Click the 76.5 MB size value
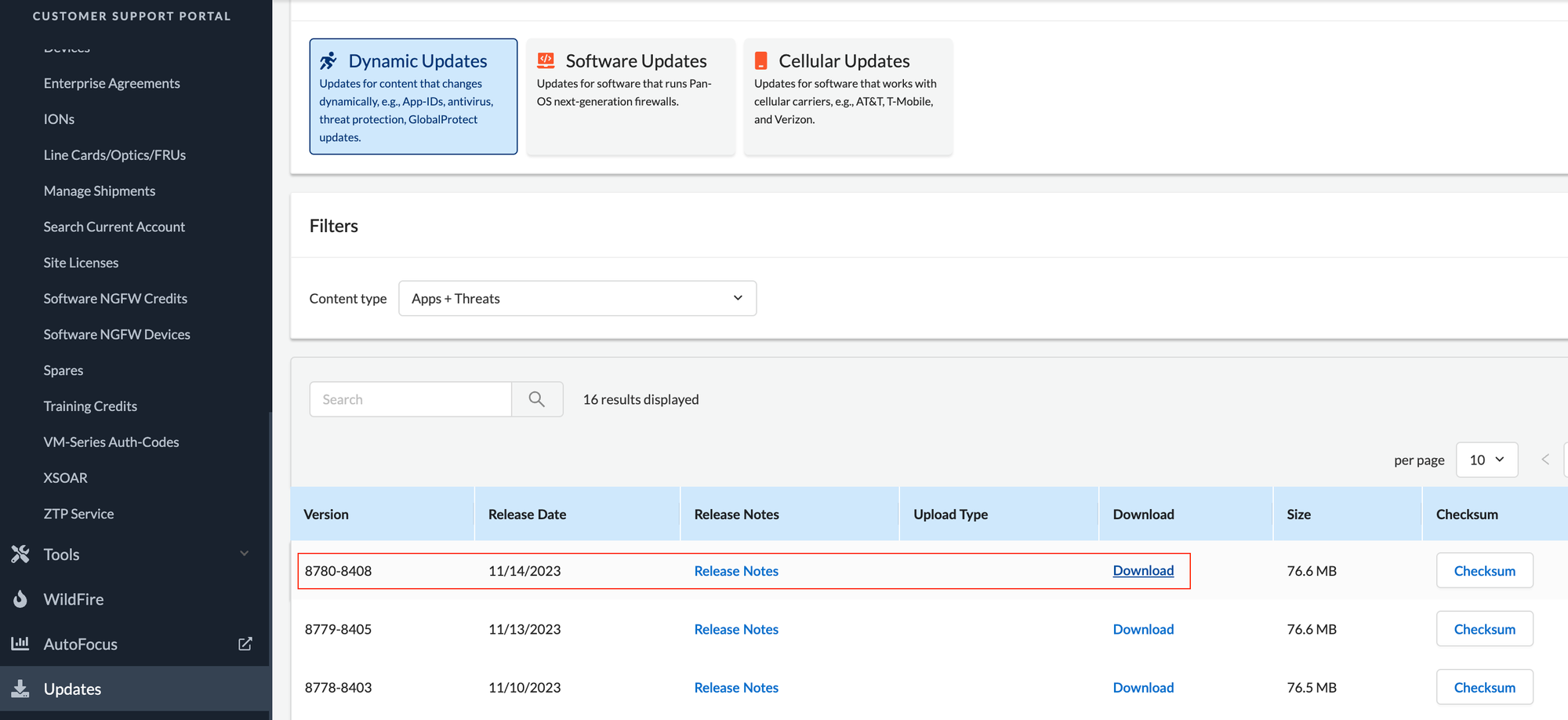 1312,688
